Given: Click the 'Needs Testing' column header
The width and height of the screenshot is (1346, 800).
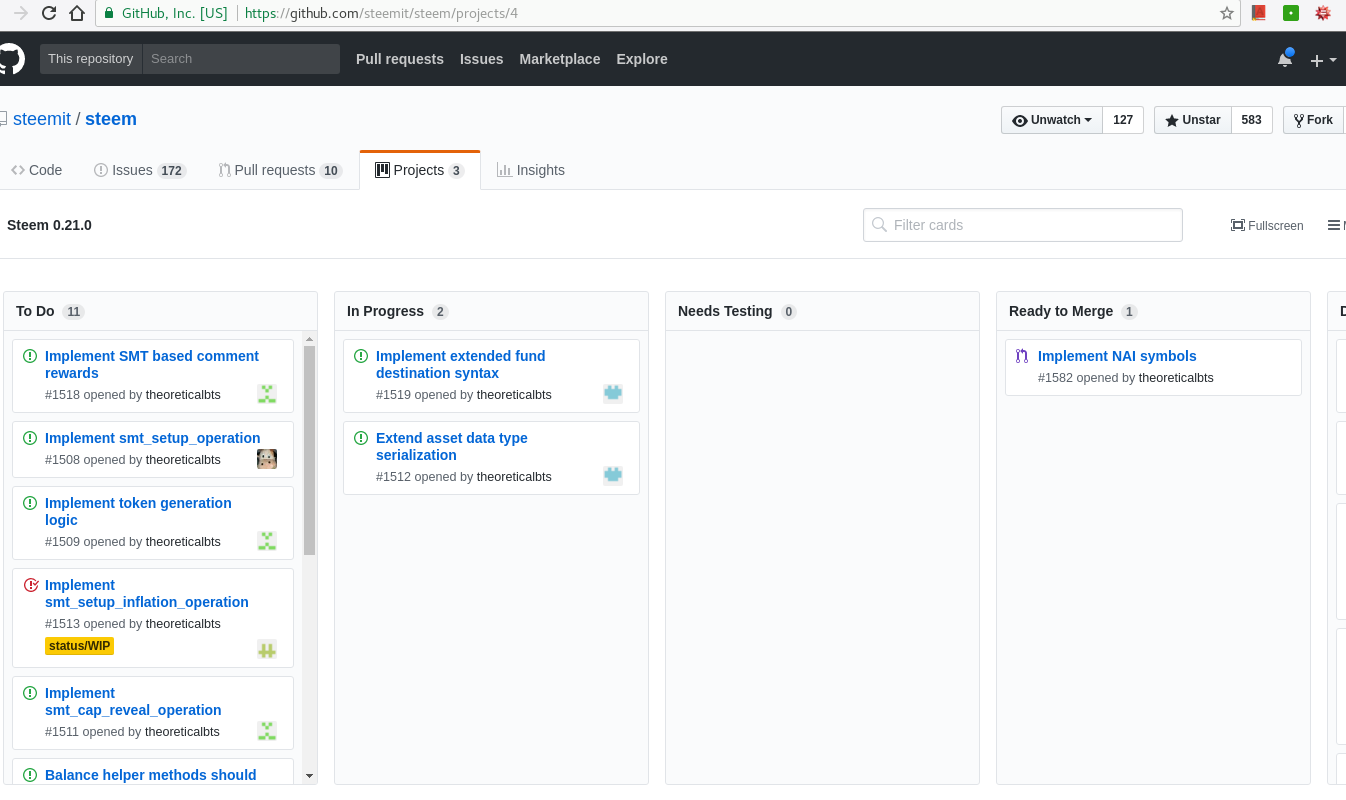Looking at the screenshot, I should click(725, 311).
